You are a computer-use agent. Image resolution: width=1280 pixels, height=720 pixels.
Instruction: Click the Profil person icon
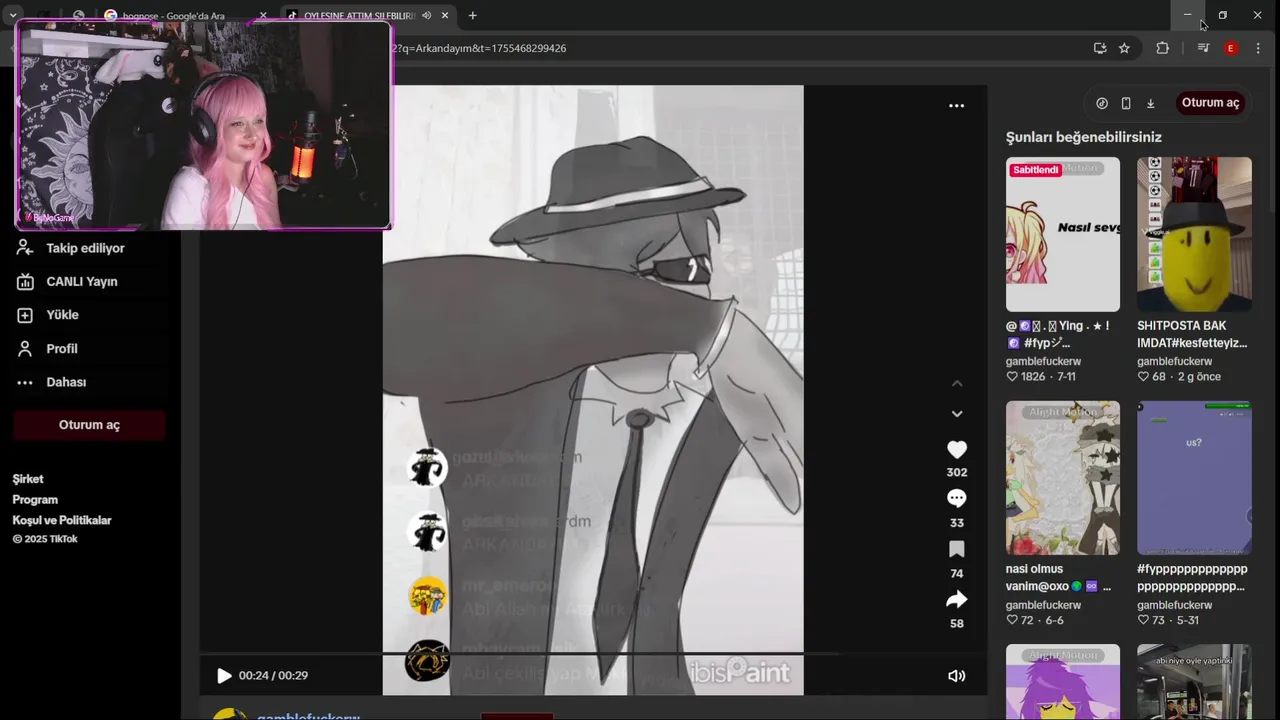pyautogui.click(x=25, y=349)
